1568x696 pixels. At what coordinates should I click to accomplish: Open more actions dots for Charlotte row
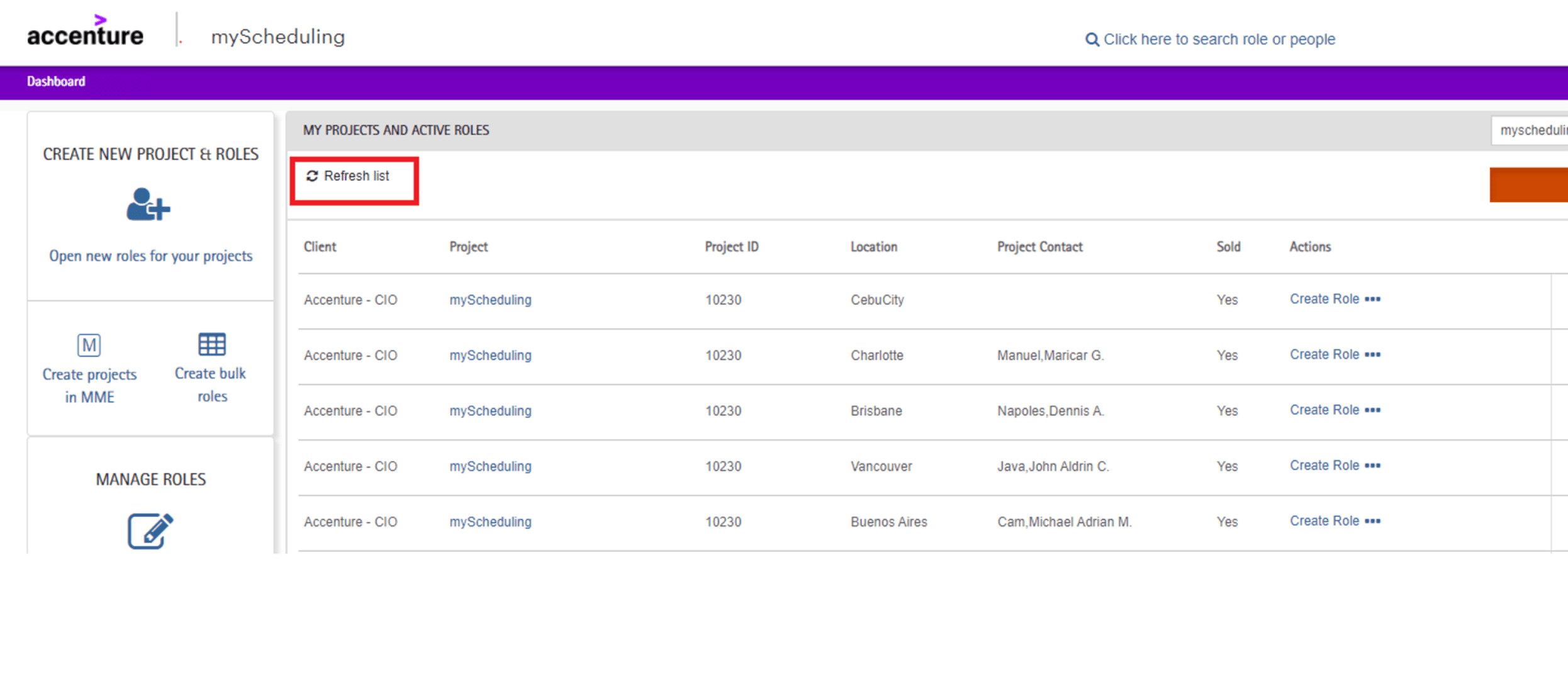coord(1373,354)
